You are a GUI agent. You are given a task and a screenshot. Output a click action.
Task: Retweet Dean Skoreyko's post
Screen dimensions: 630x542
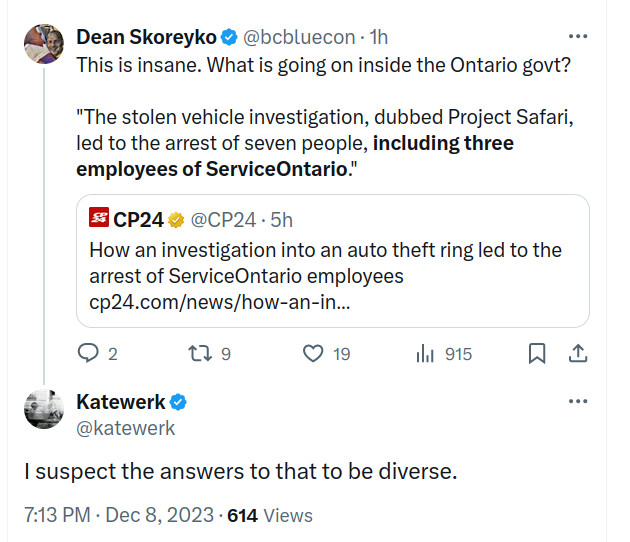pos(201,353)
